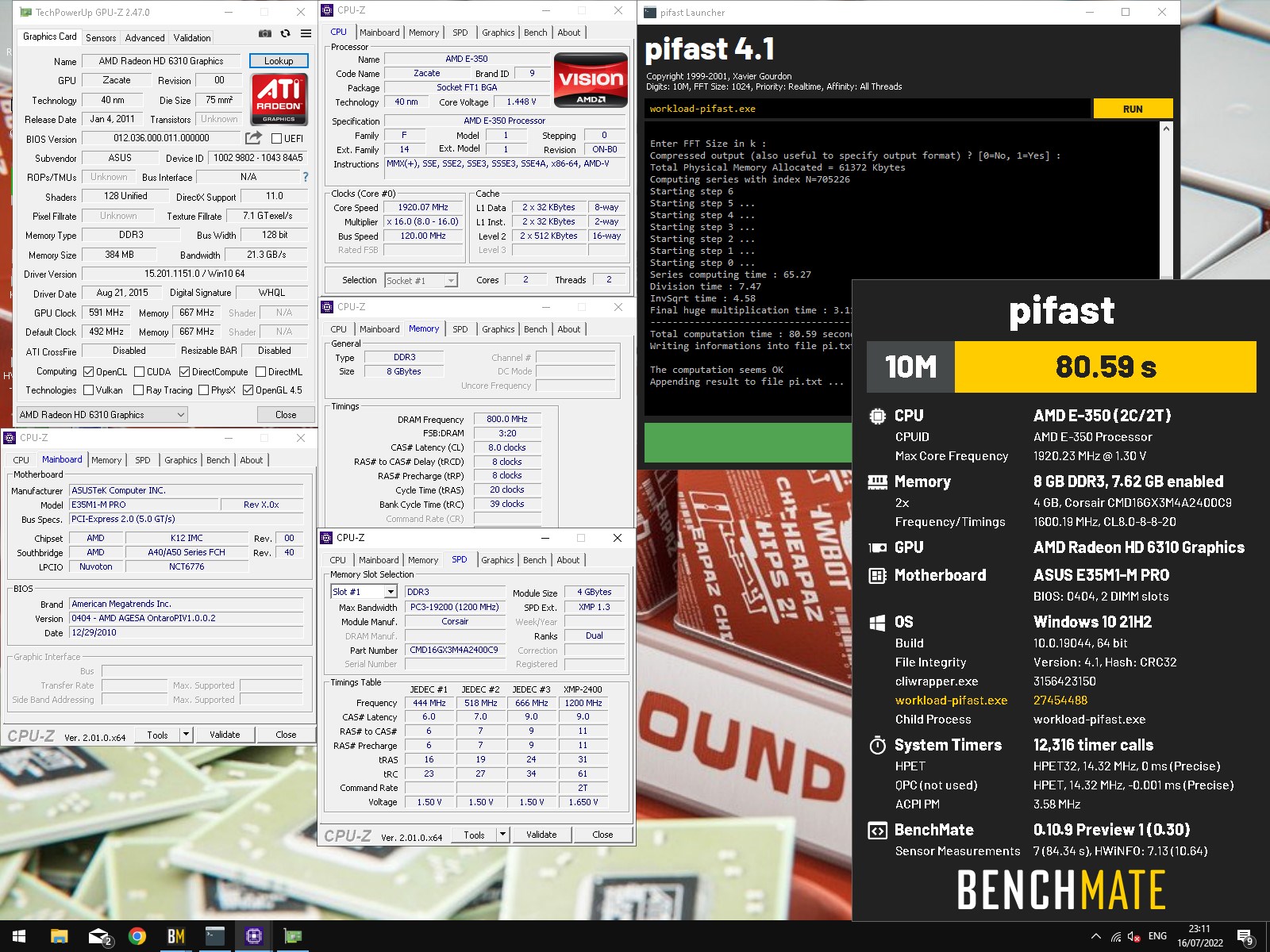Expand Tools dropdown arrow in Mainboard CPU-Z
Viewport: 1270px width, 952px height.
click(187, 735)
